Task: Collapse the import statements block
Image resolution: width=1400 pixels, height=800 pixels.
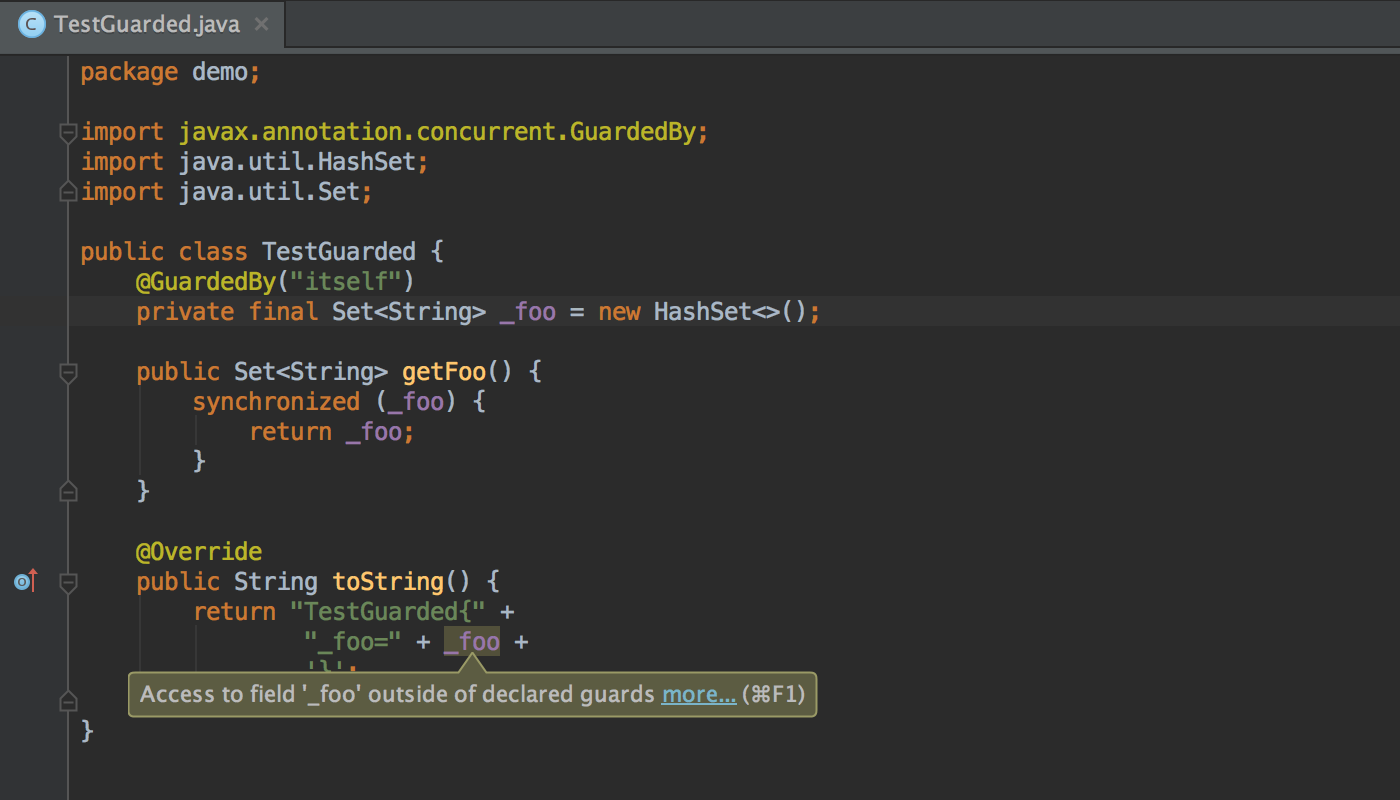Action: click(67, 131)
